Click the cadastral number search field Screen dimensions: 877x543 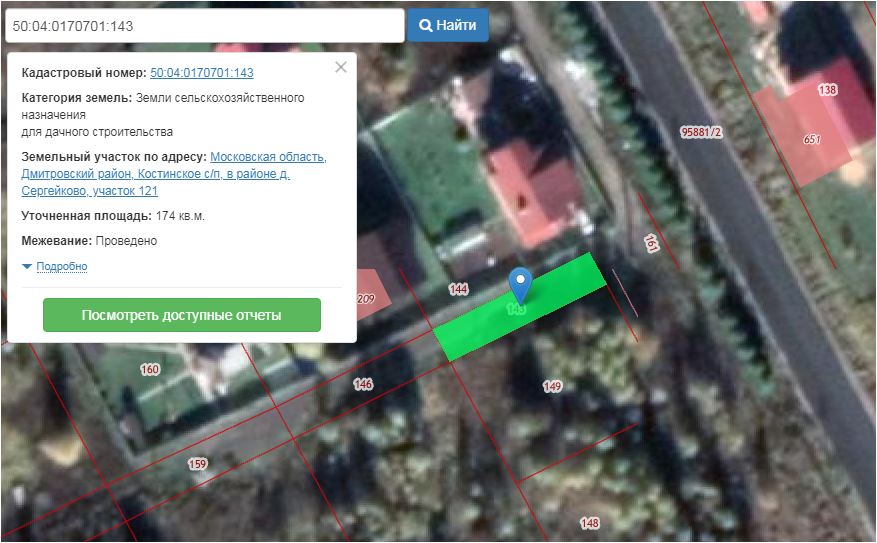[204, 26]
